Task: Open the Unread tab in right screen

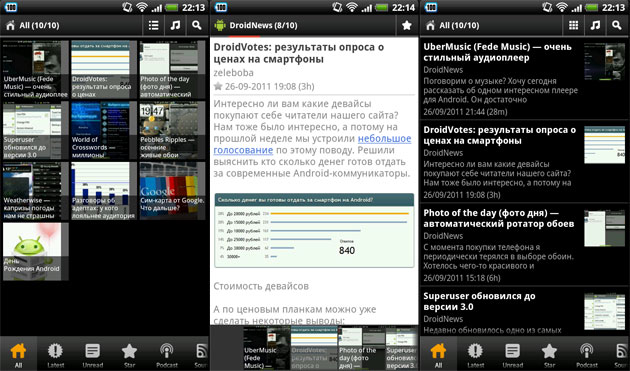Action: click(x=512, y=354)
